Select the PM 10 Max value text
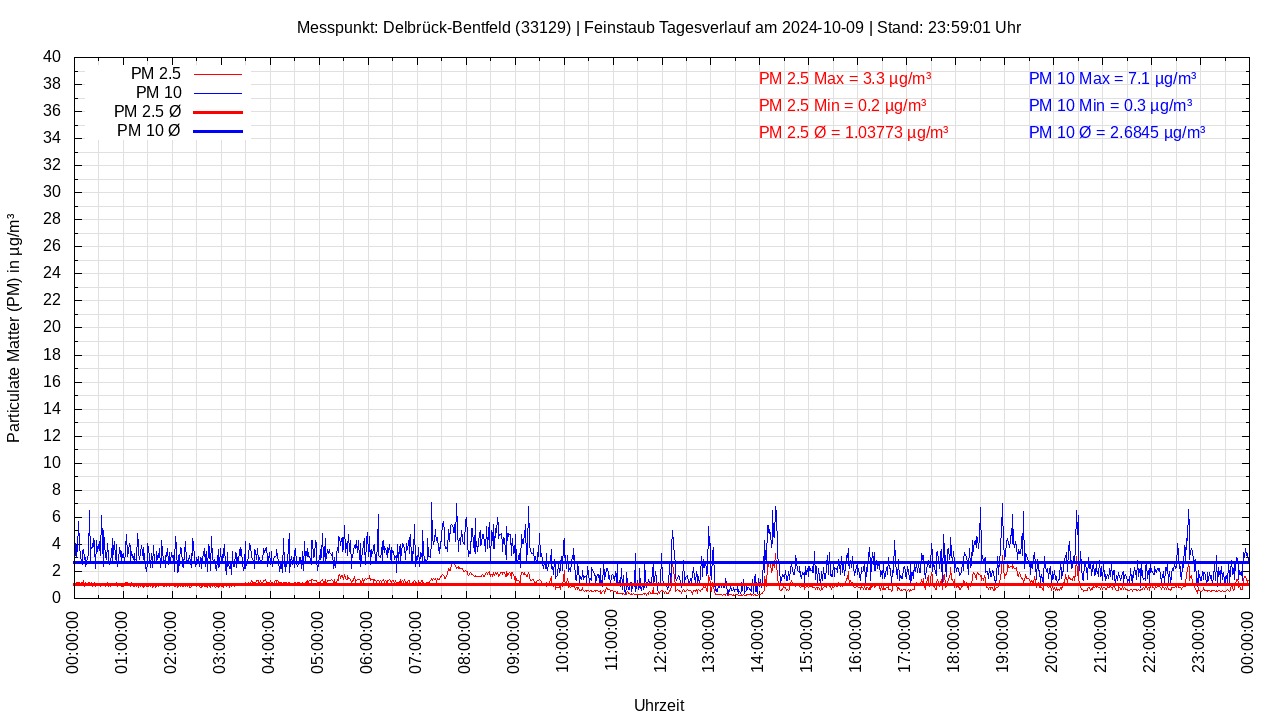Image resolution: width=1280 pixels, height=720 pixels. pos(1112,78)
